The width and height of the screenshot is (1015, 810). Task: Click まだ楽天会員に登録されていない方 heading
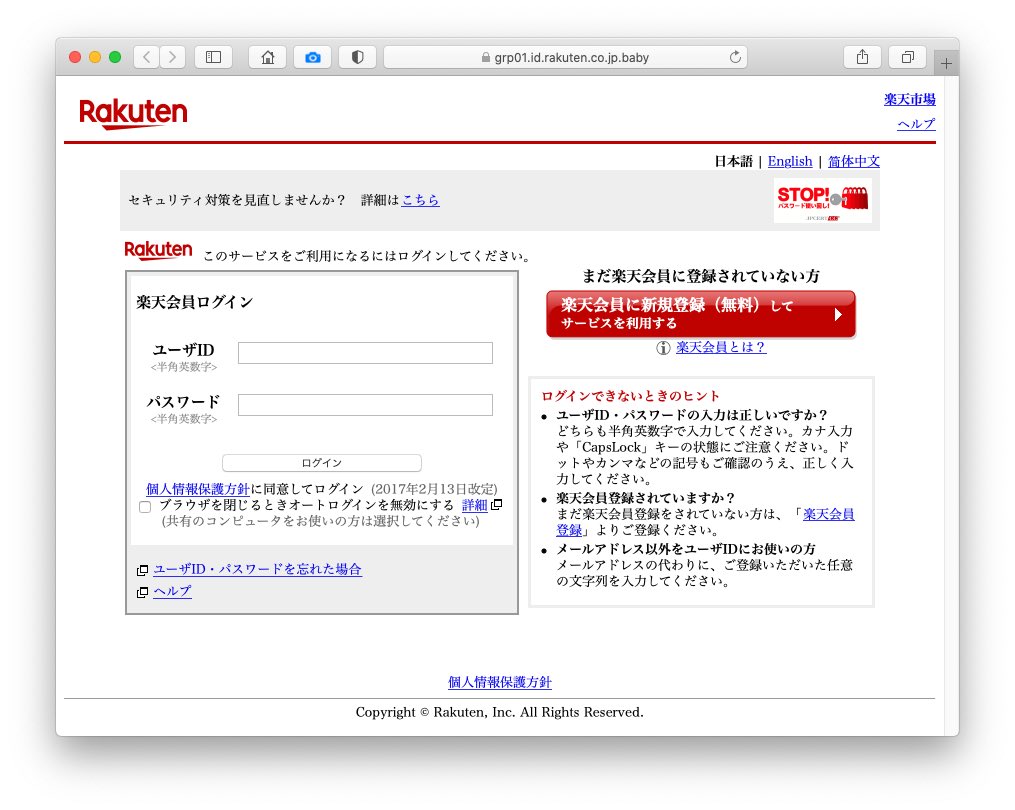(x=701, y=276)
